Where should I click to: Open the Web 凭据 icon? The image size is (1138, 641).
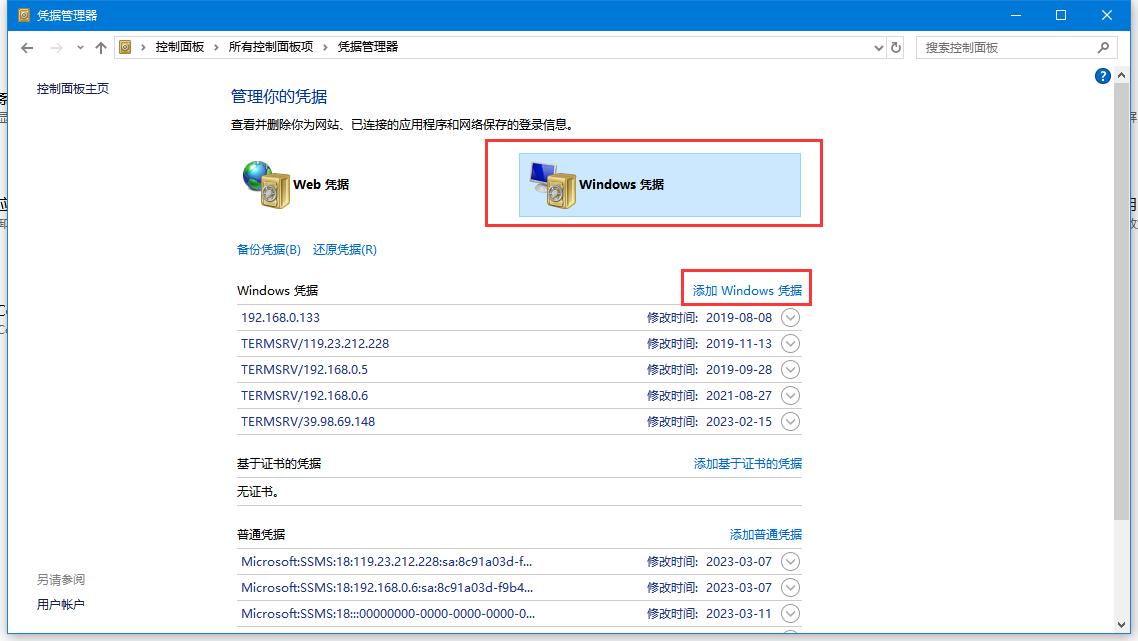[295, 182]
